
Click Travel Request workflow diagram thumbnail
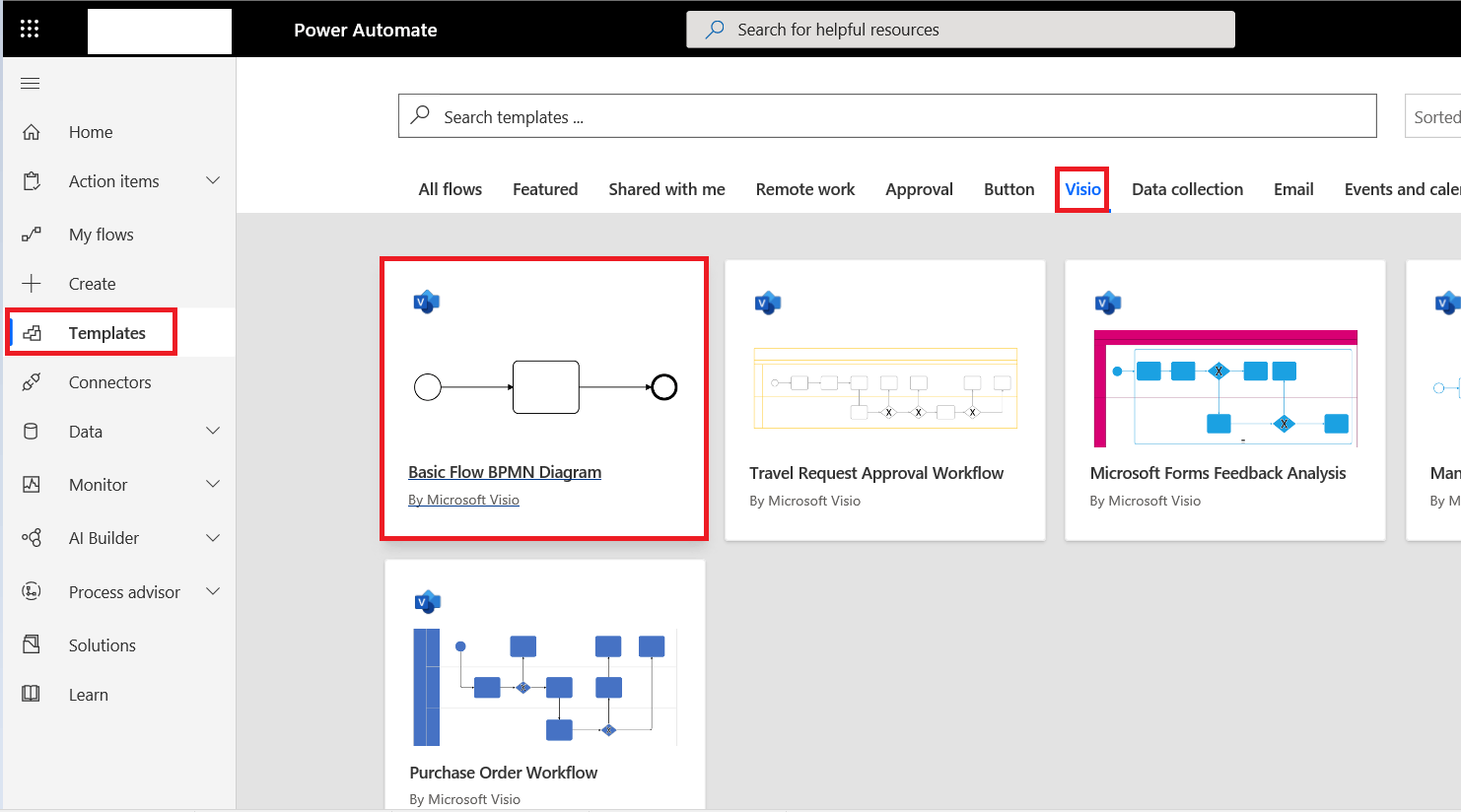click(885, 388)
